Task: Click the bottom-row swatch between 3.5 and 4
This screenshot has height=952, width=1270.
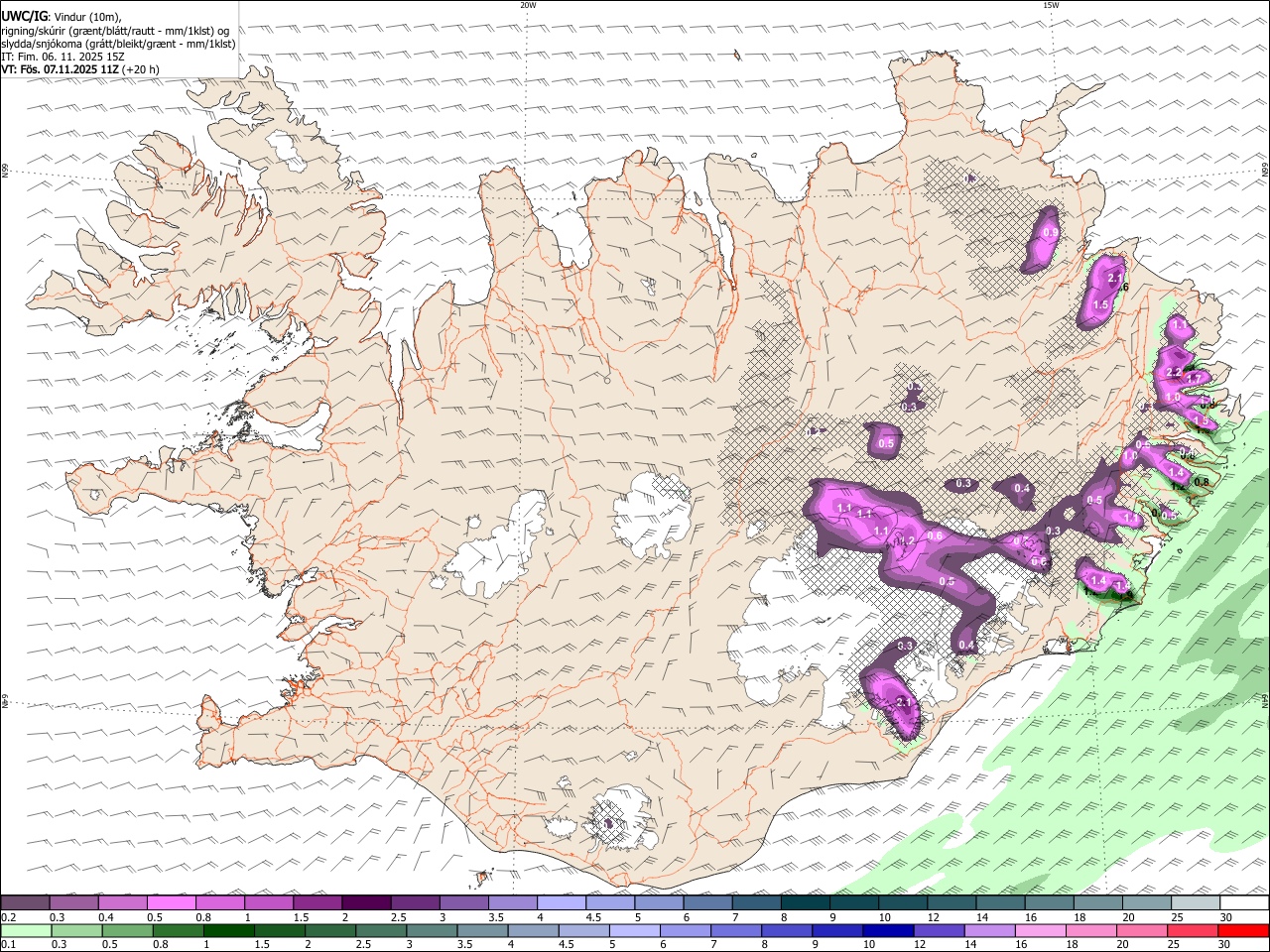Action: 483,931
